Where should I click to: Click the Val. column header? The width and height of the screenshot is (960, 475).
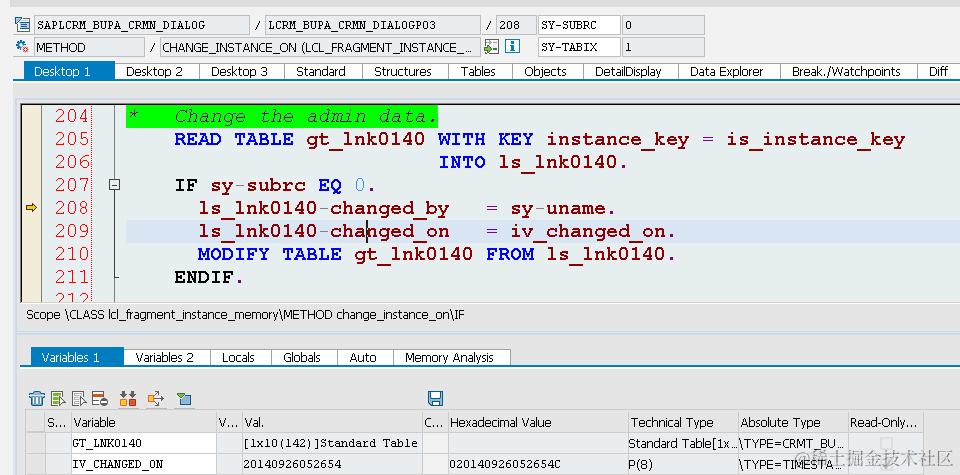[332, 422]
